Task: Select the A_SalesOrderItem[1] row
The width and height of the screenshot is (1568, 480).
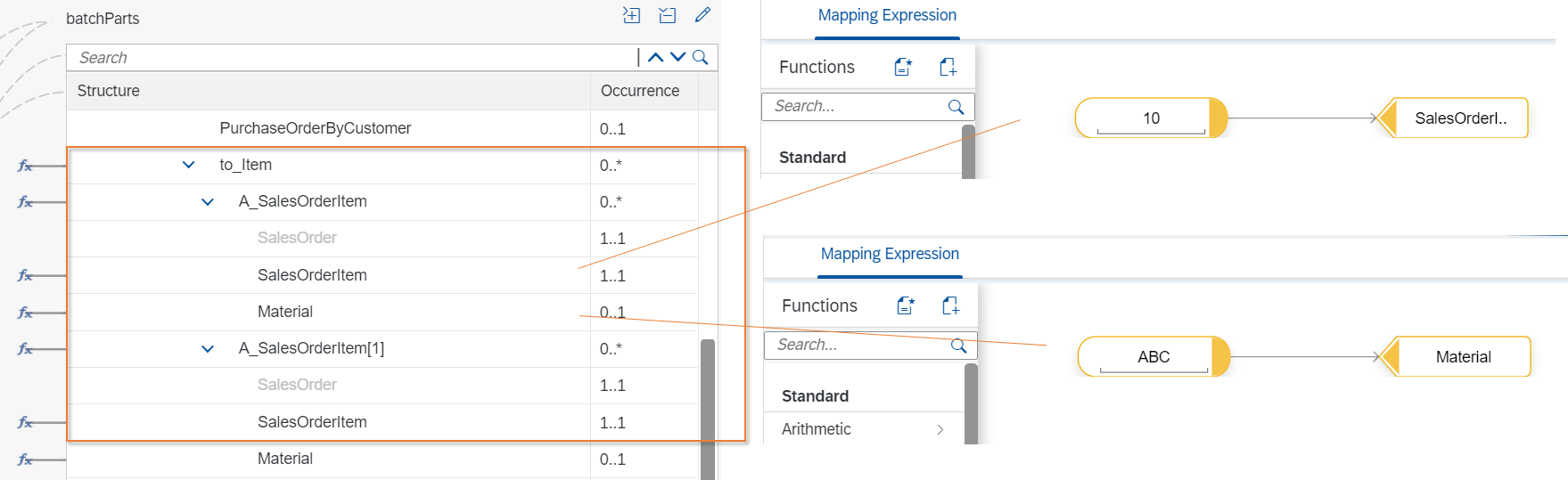Action: [383, 349]
